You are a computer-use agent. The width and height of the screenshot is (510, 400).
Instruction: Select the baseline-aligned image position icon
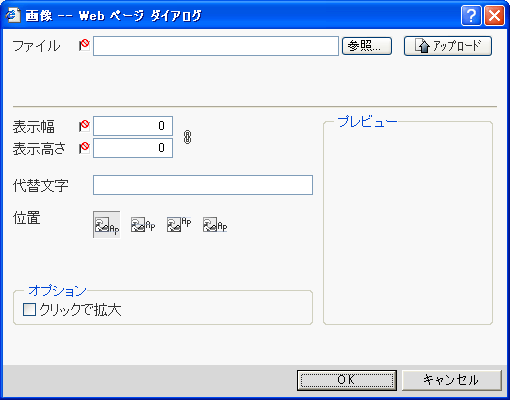107,225
